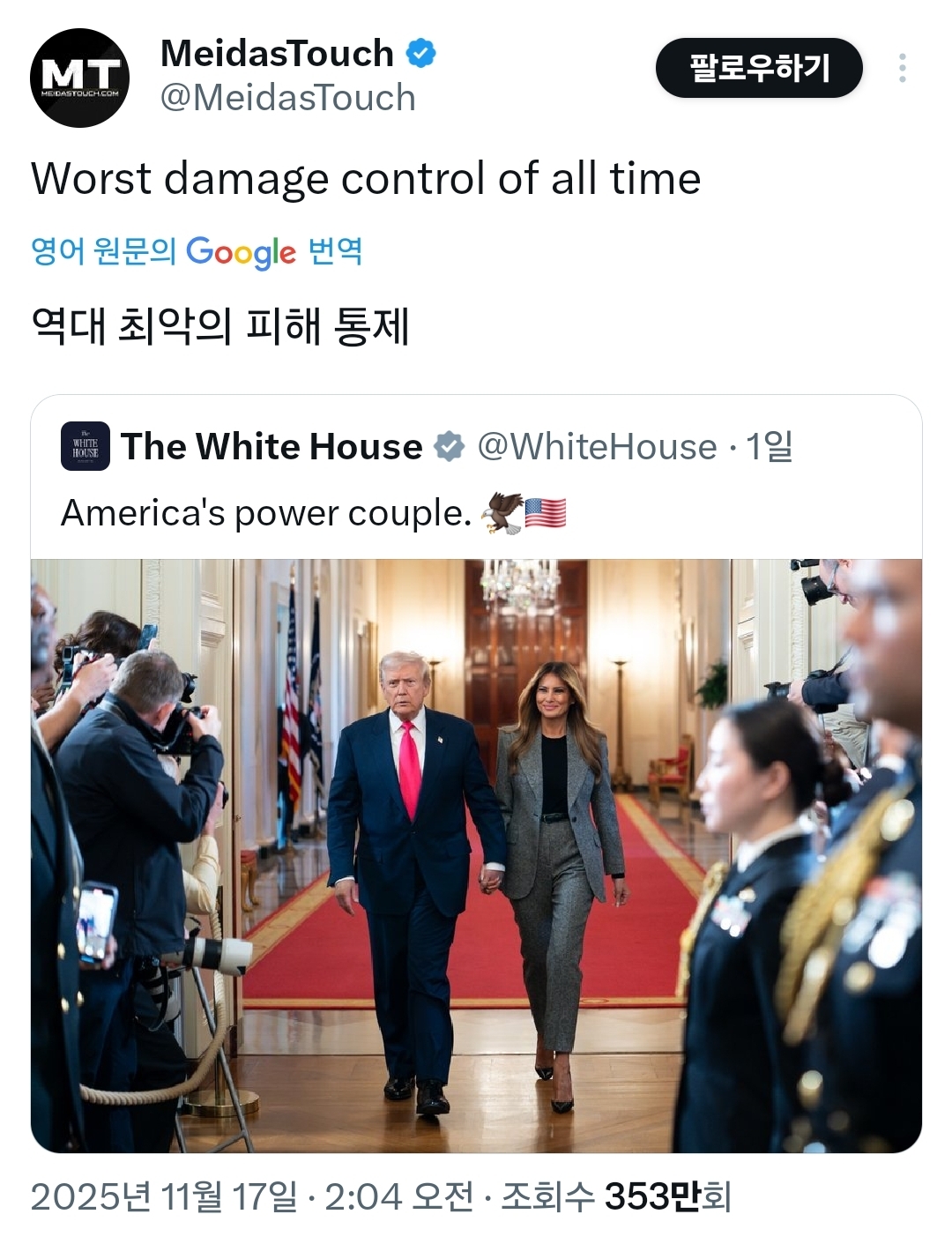Open the MeidasTouch display name
The height and width of the screenshot is (1244, 952).
click(277, 54)
